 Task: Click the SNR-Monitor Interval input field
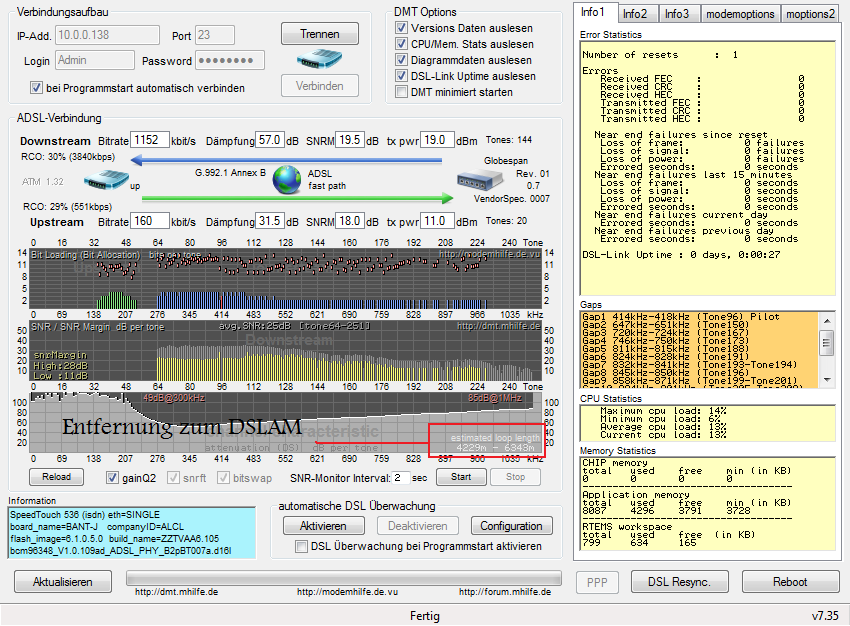(x=400, y=477)
